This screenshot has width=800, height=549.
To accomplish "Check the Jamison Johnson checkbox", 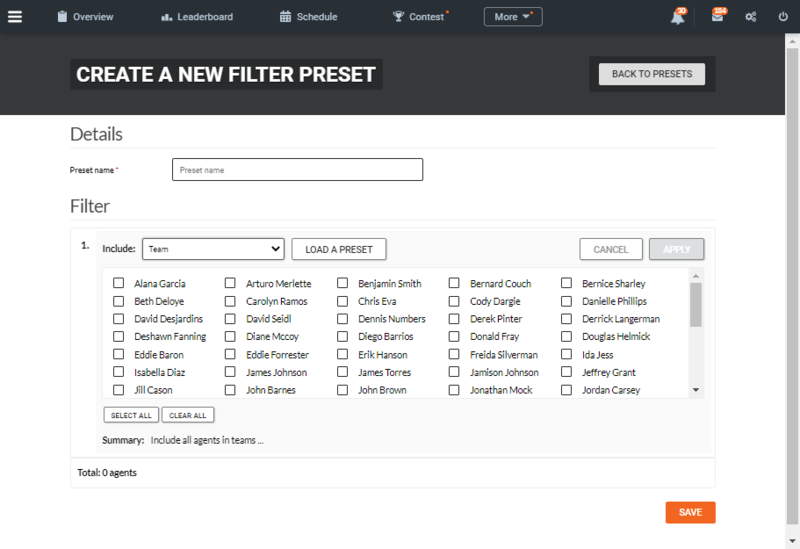I will pos(454,372).
